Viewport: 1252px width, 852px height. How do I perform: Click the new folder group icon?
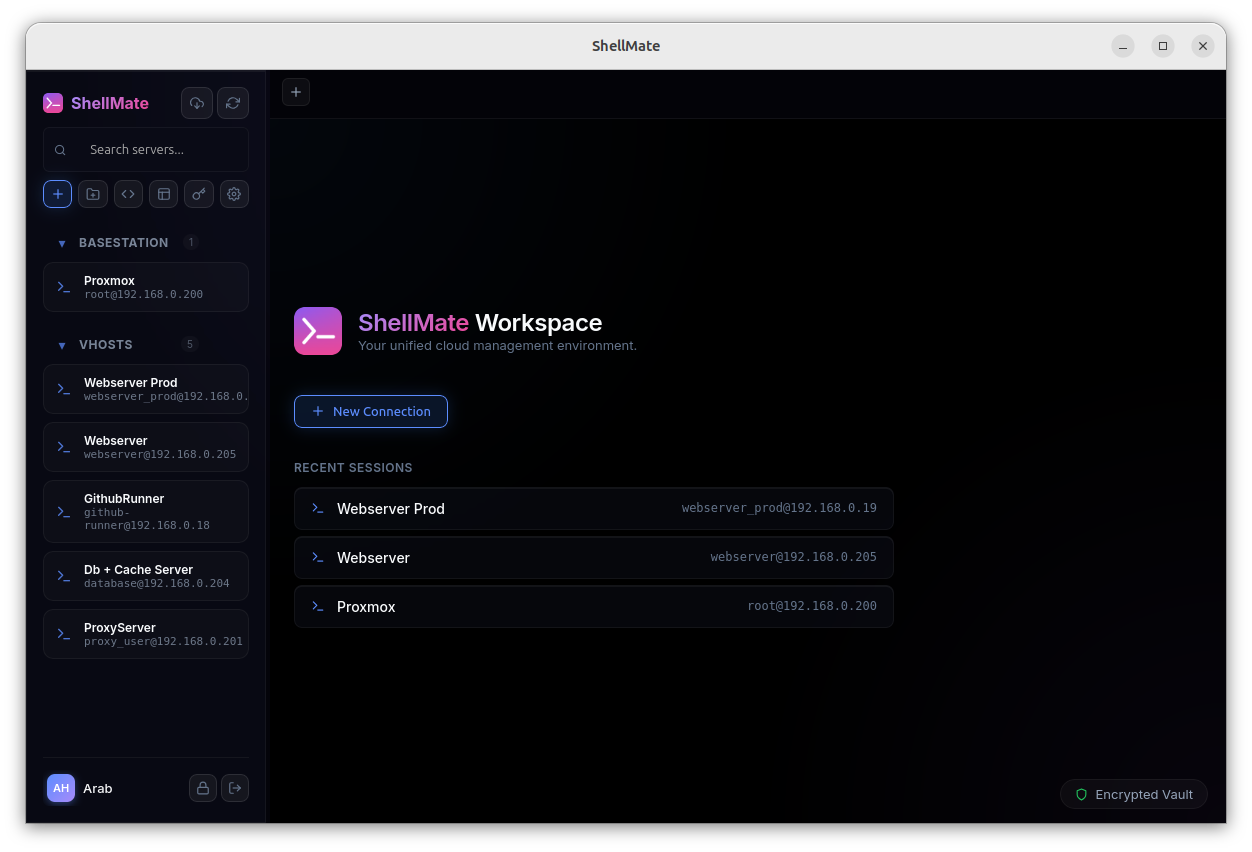[93, 194]
